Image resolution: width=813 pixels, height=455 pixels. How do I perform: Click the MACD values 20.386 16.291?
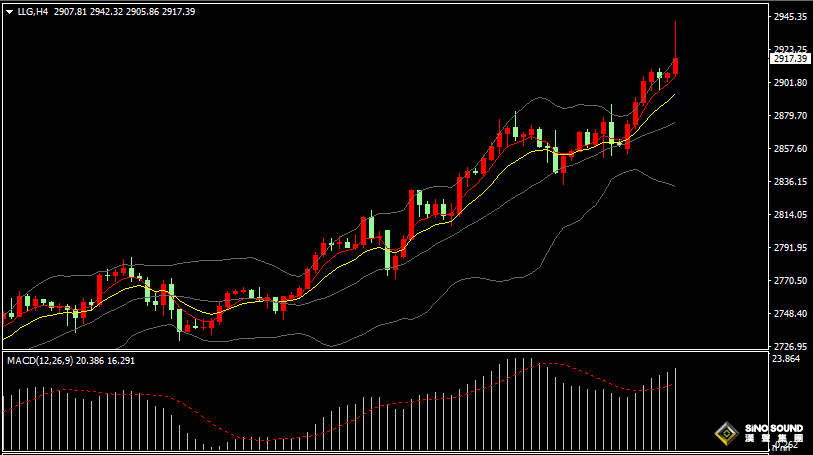106,360
